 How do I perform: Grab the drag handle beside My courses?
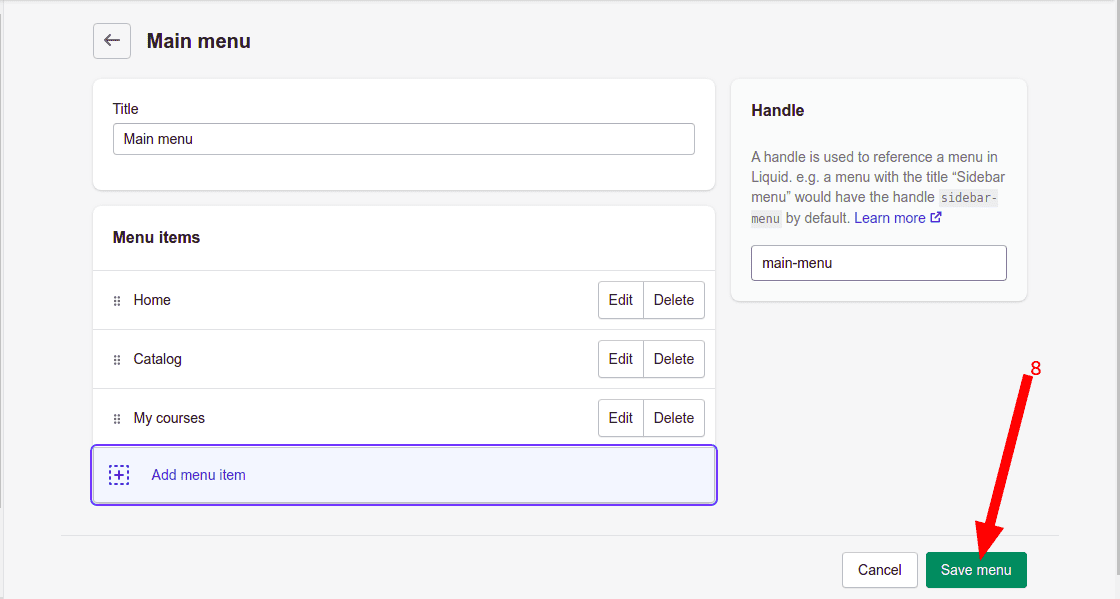[117, 419]
